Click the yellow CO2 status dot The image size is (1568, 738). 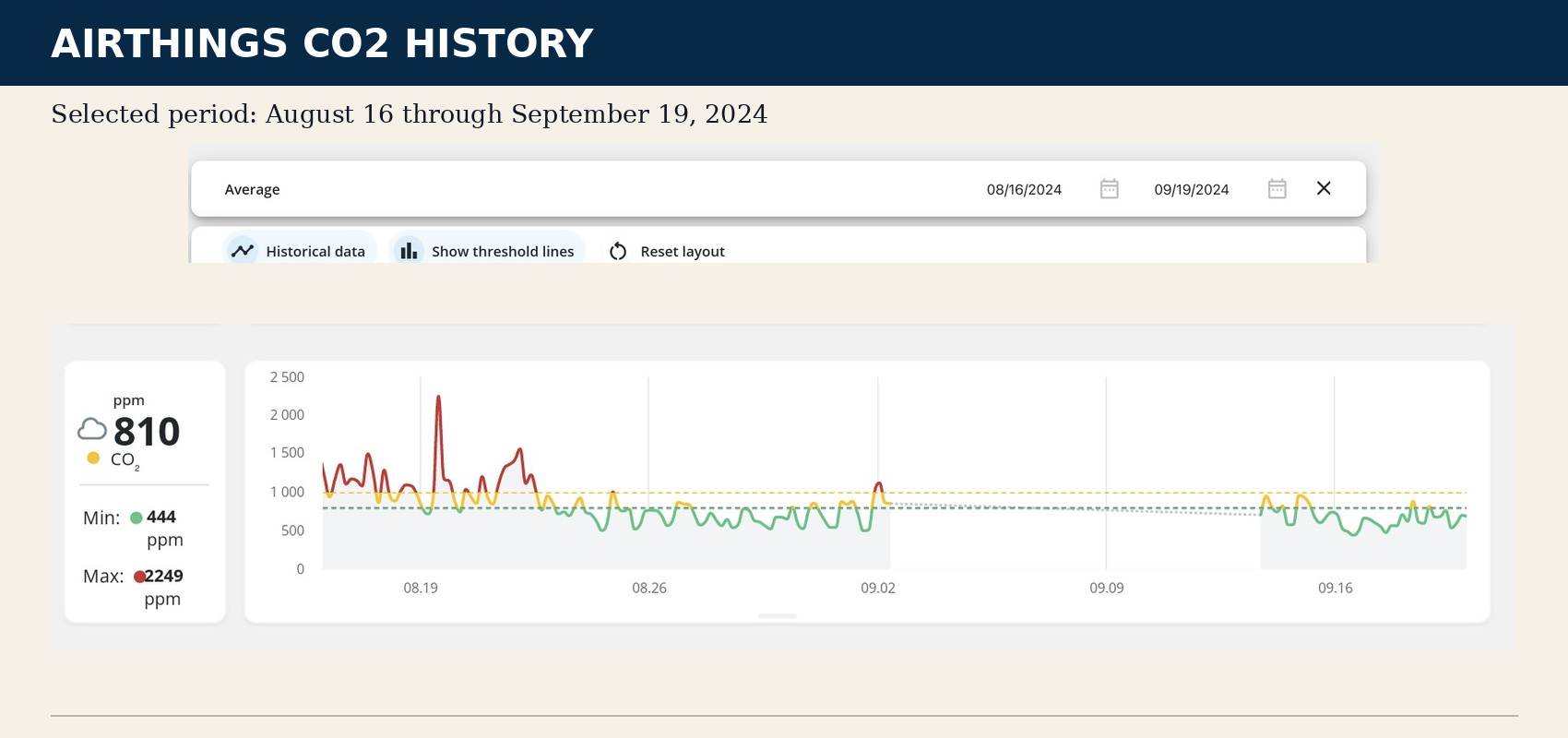pos(93,458)
